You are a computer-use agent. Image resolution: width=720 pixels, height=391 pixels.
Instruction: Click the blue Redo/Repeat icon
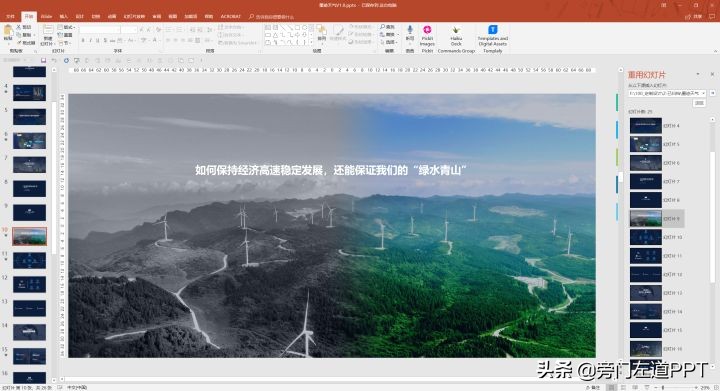point(66,60)
